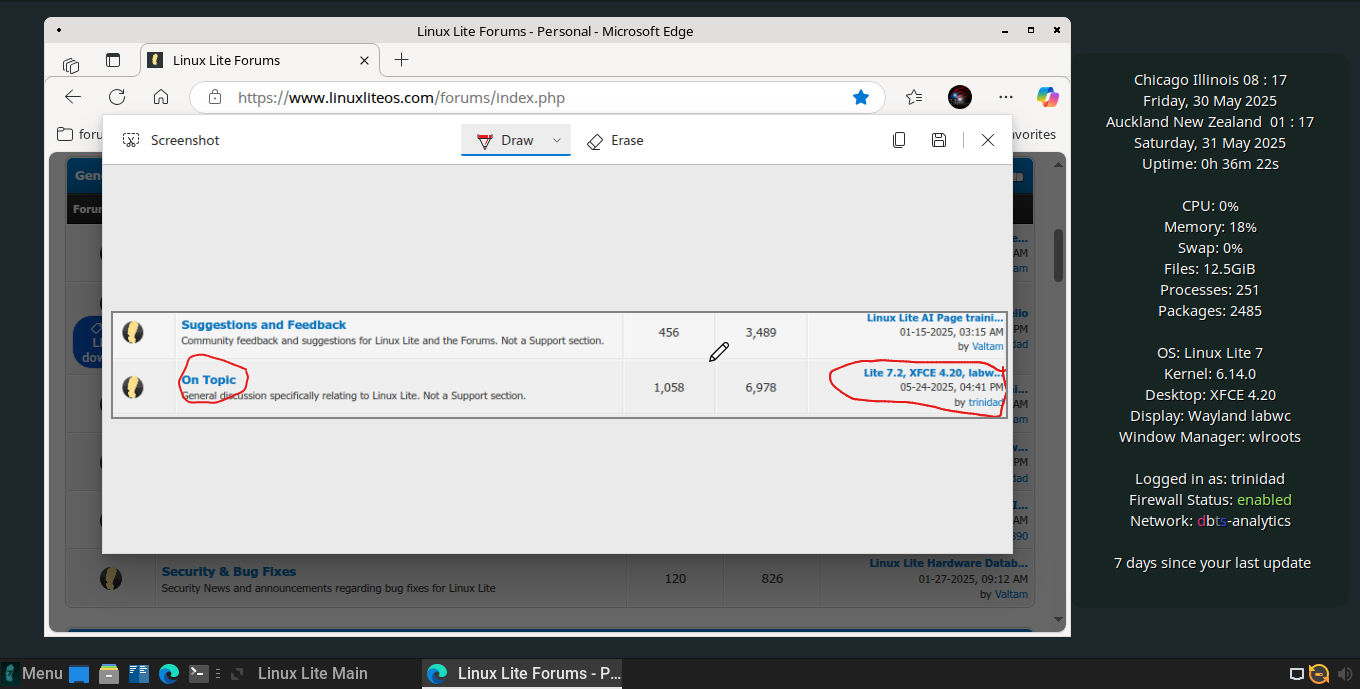1360x689 pixels.
Task: Expand the Draw tool options dropdown
Action: pyautogui.click(x=557, y=140)
